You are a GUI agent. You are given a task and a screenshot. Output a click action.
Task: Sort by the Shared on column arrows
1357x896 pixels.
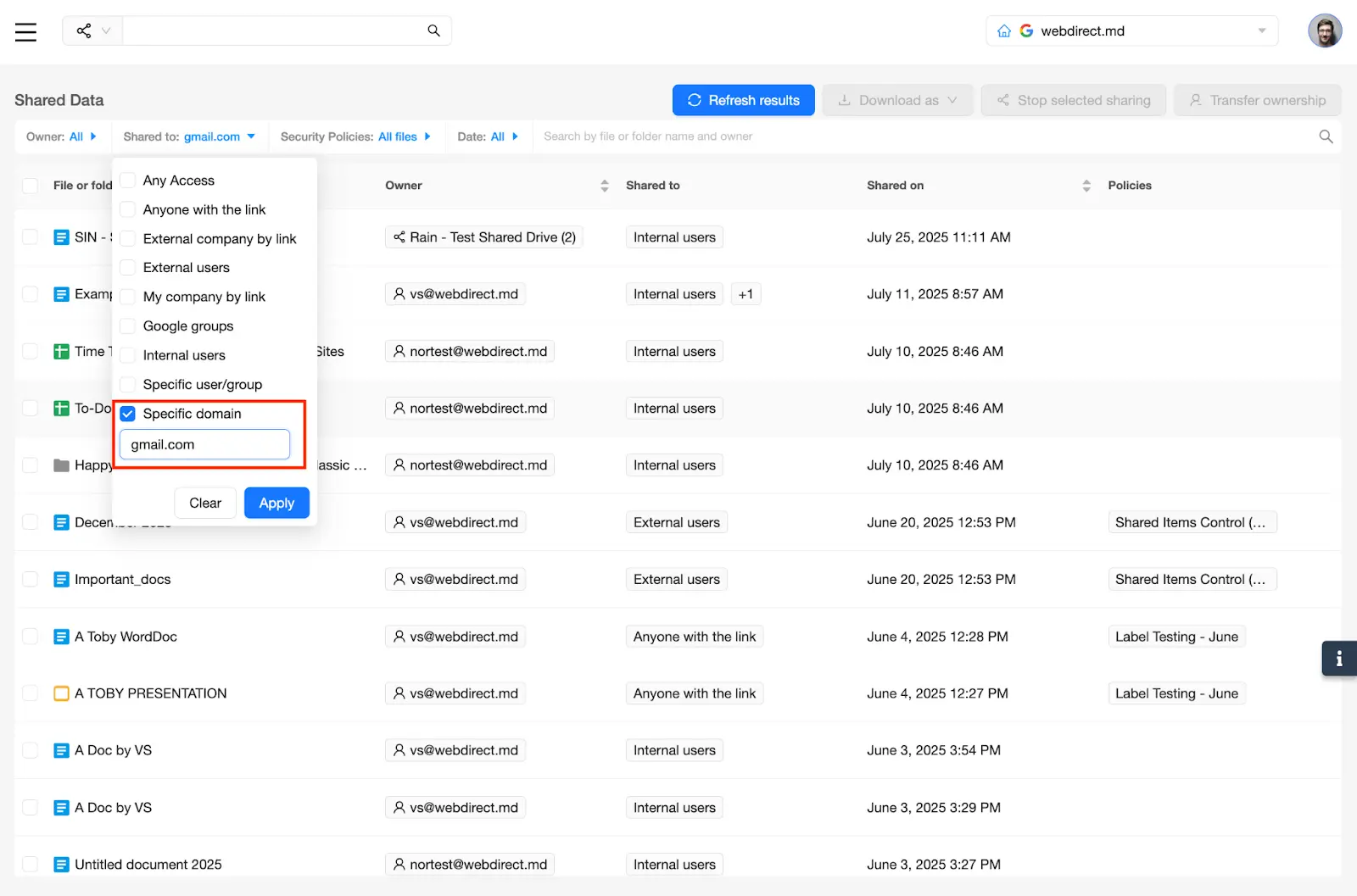[1086, 186]
